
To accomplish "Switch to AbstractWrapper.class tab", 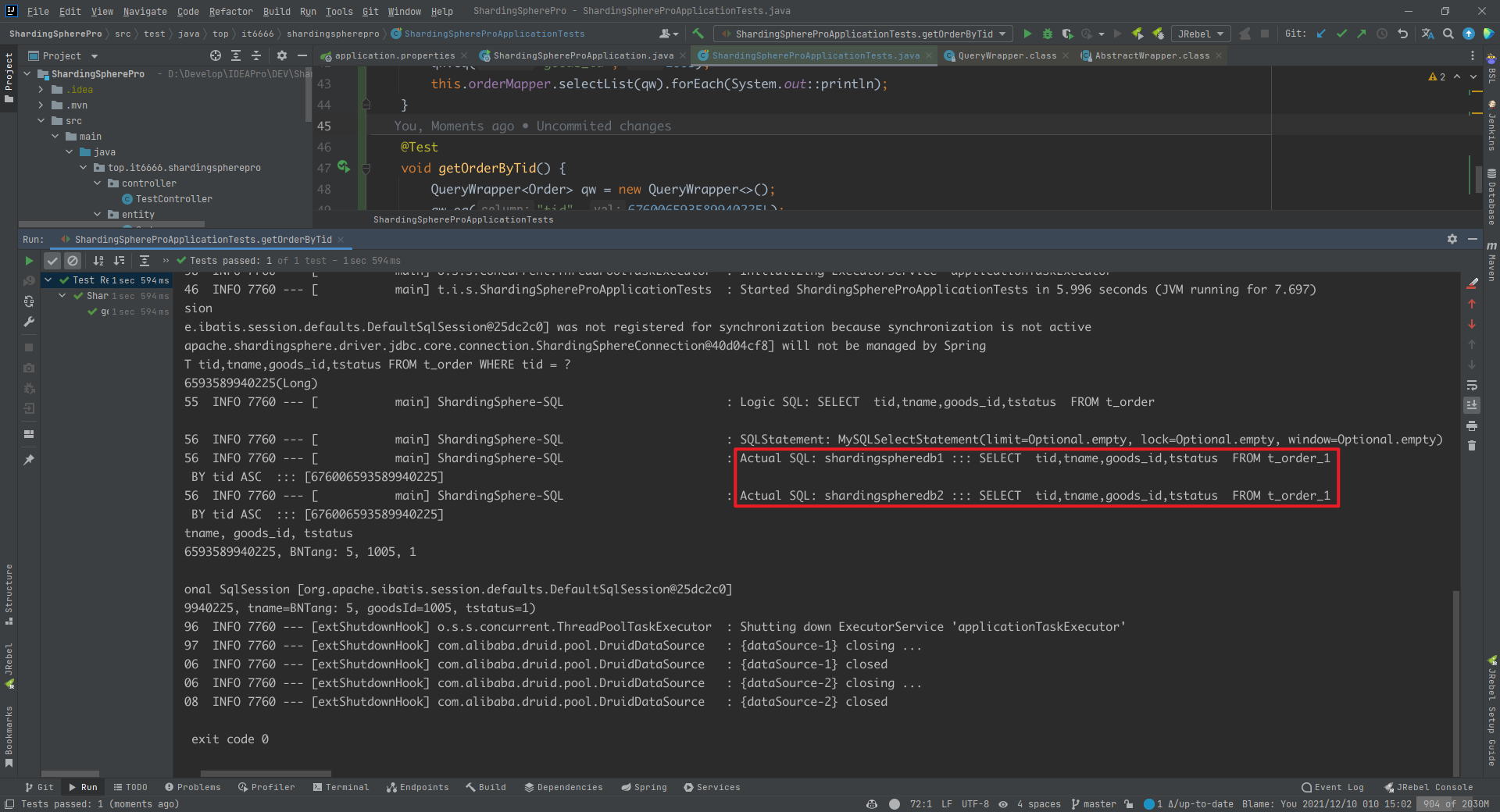I will (1152, 55).
